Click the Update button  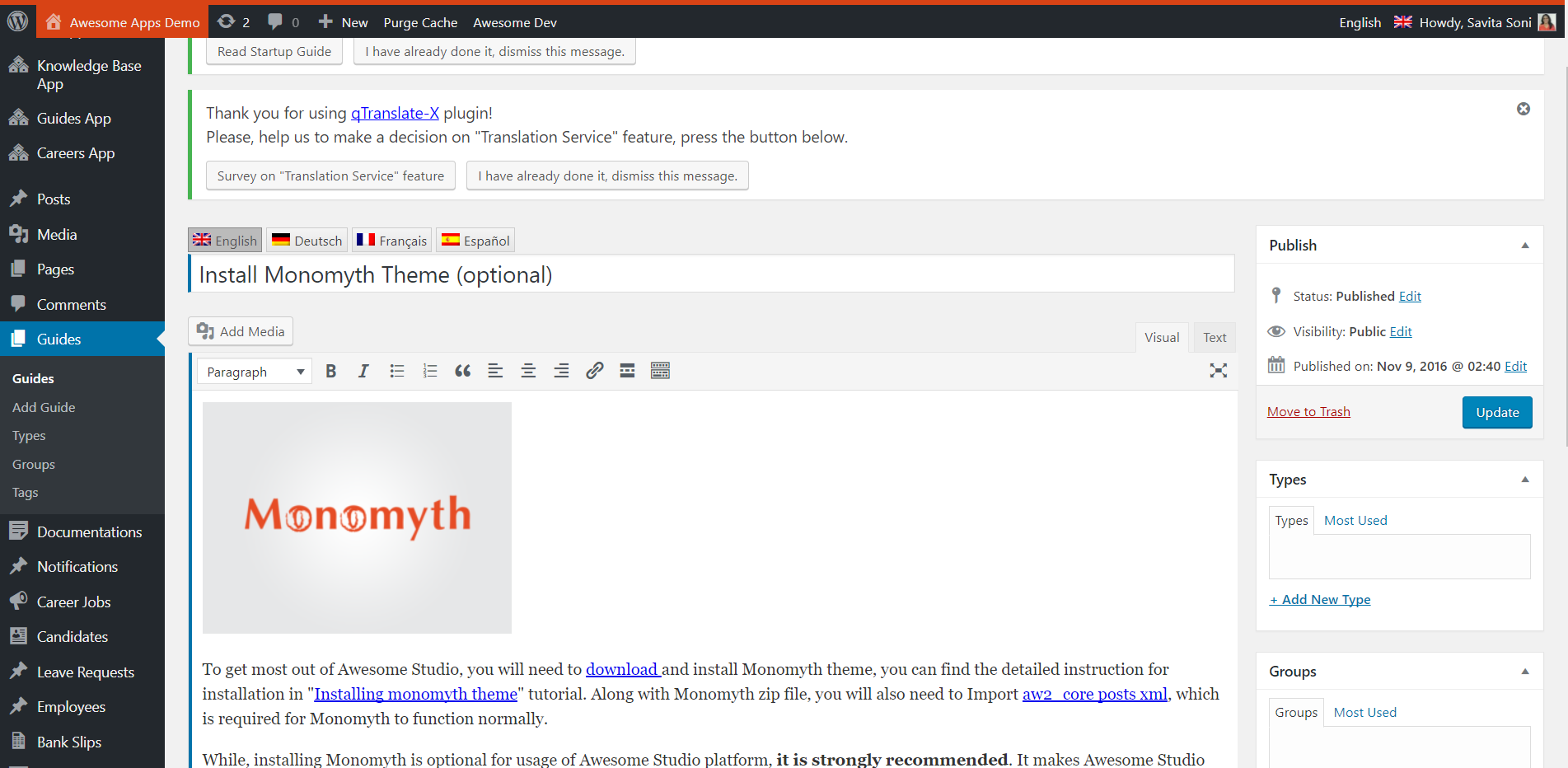(1497, 412)
